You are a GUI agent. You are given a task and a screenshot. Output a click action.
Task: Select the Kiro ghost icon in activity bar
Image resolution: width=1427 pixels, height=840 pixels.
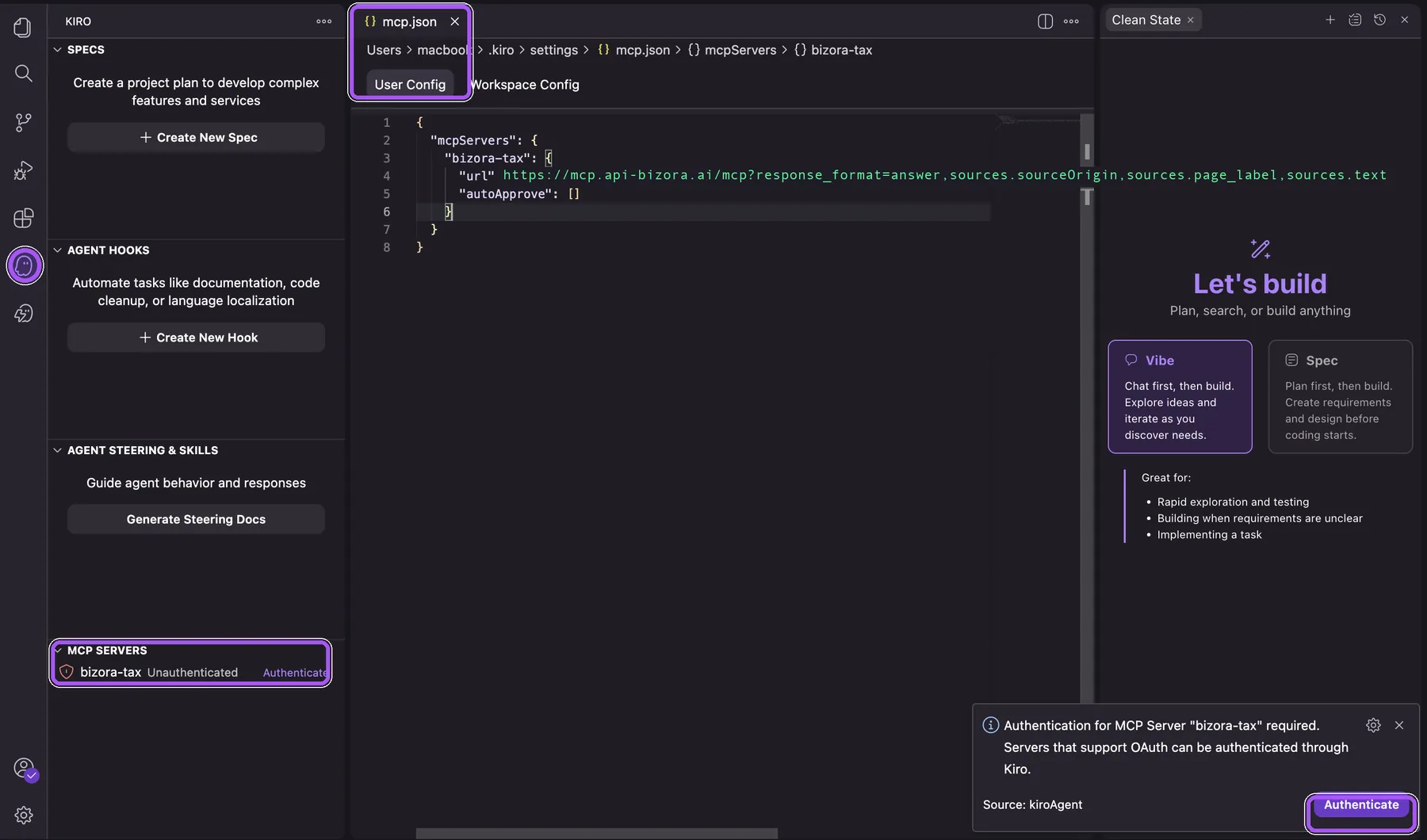(25, 265)
